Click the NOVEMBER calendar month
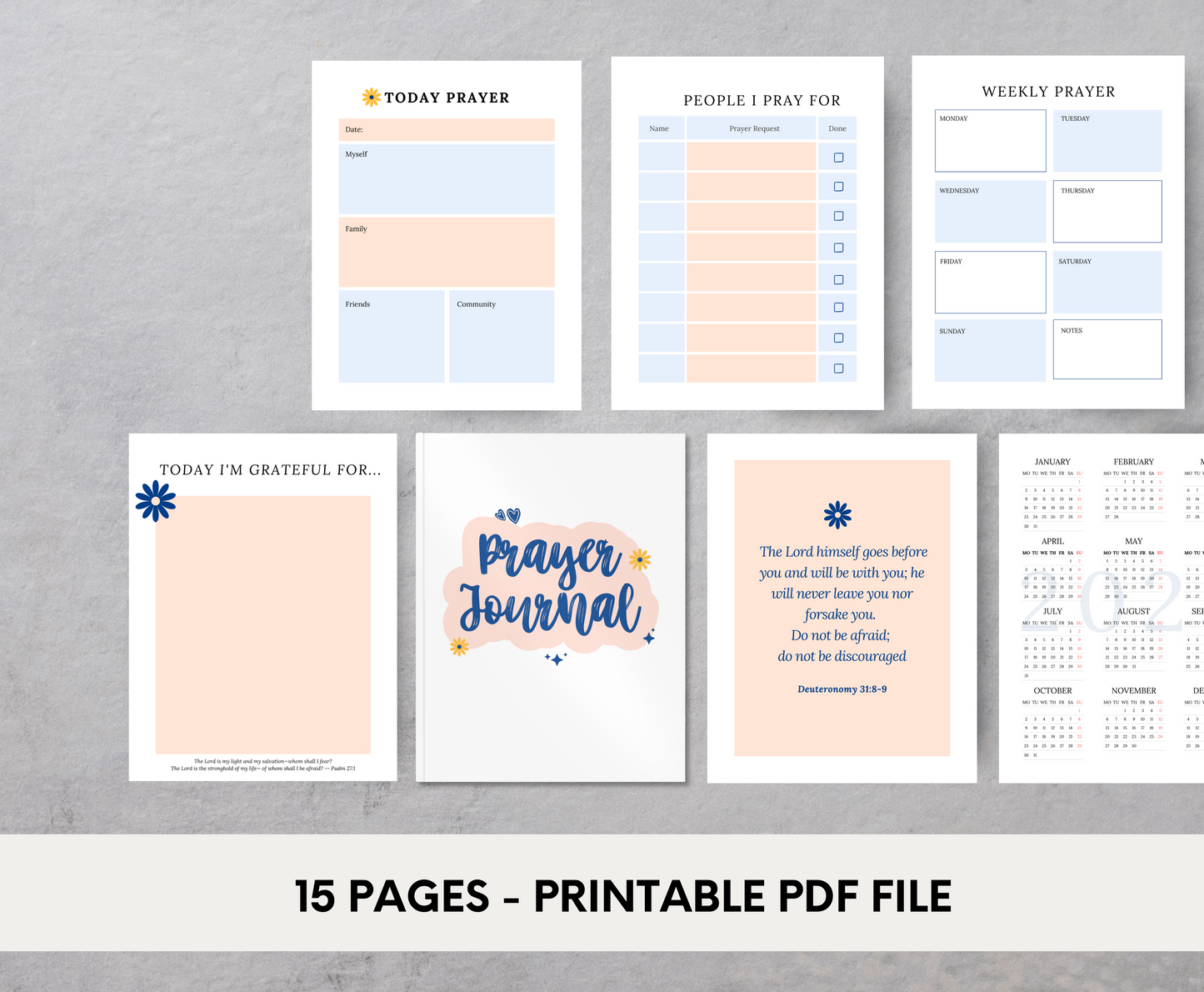Viewport: 1204px width, 992px height. coord(1134,718)
